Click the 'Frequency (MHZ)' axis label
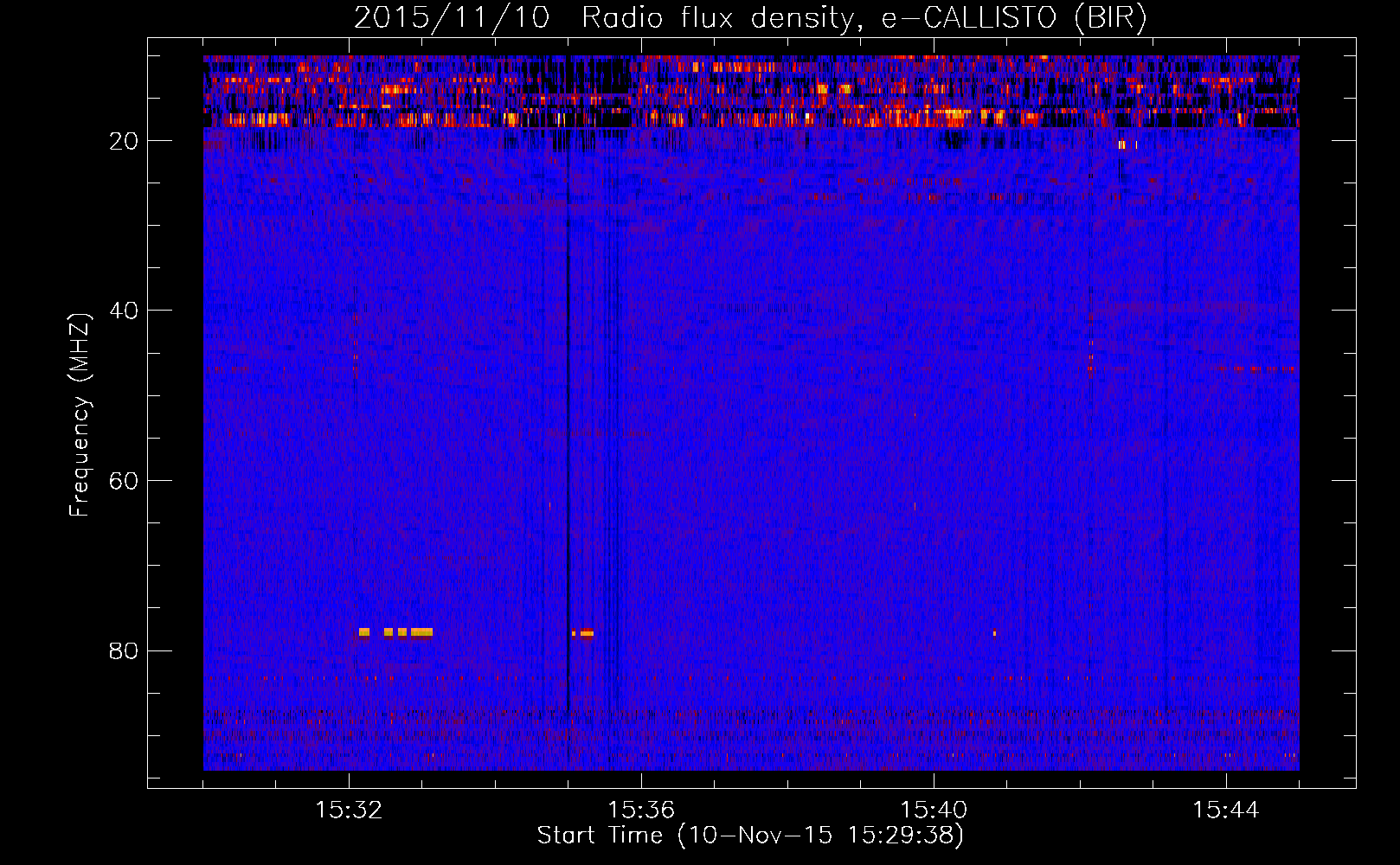This screenshot has width=1400, height=865. pos(80,415)
